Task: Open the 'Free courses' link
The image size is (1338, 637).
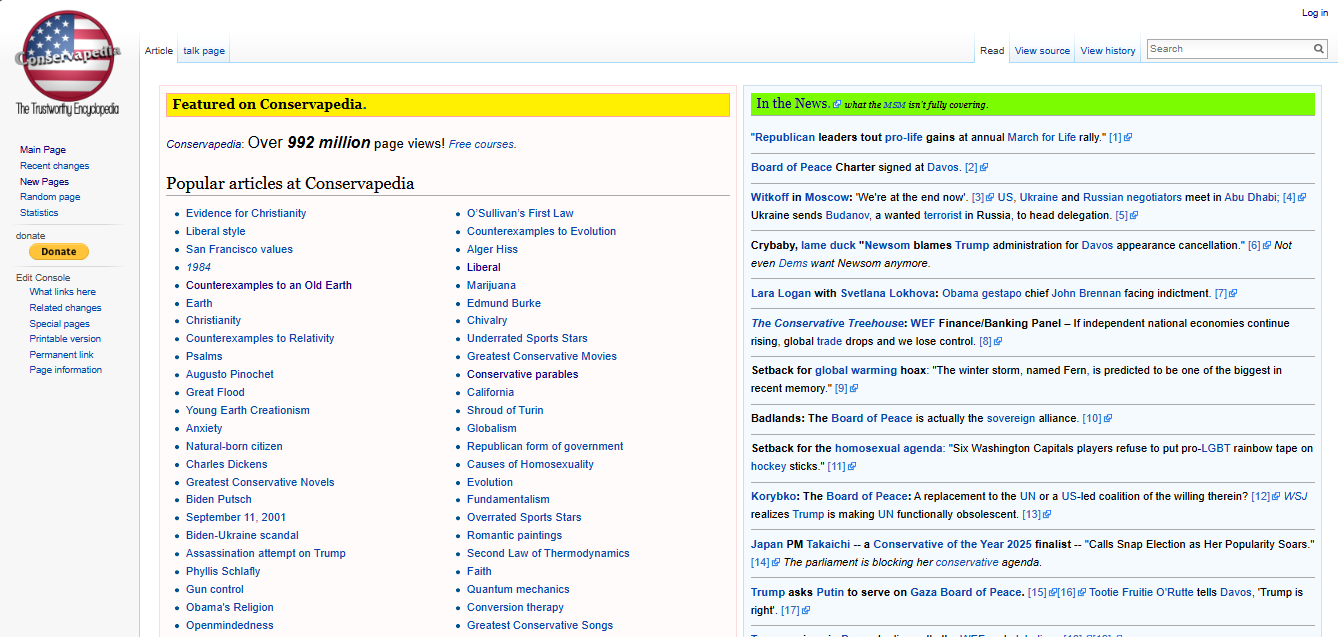Action: point(481,144)
